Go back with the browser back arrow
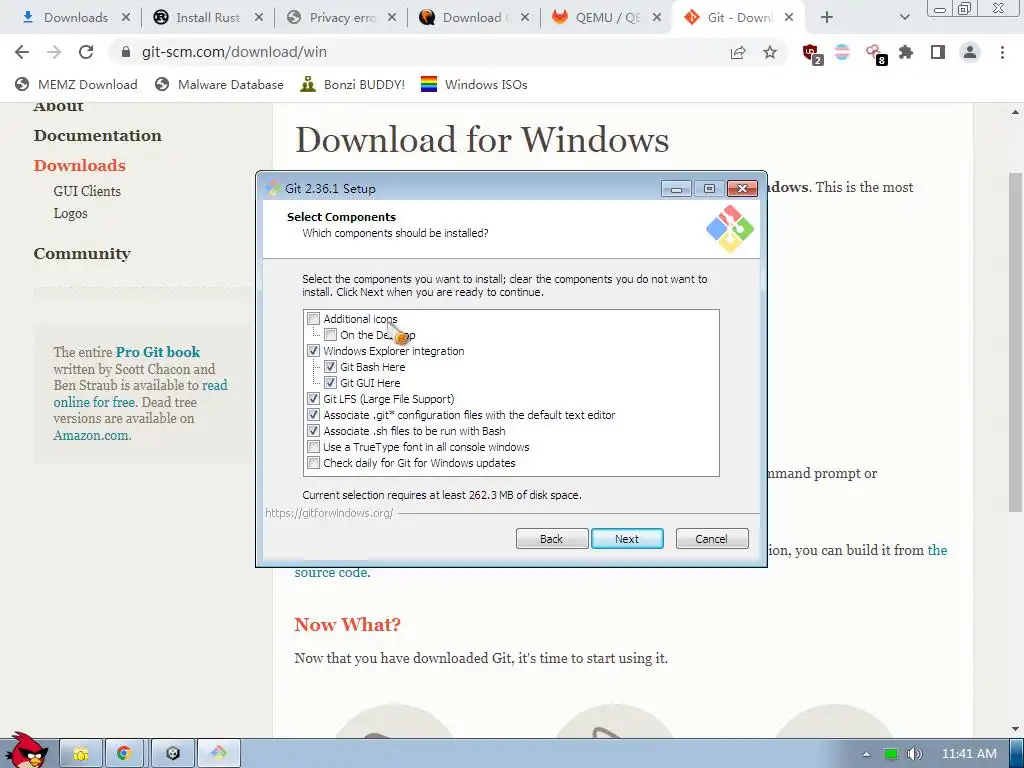1024x768 pixels. click(x=22, y=52)
